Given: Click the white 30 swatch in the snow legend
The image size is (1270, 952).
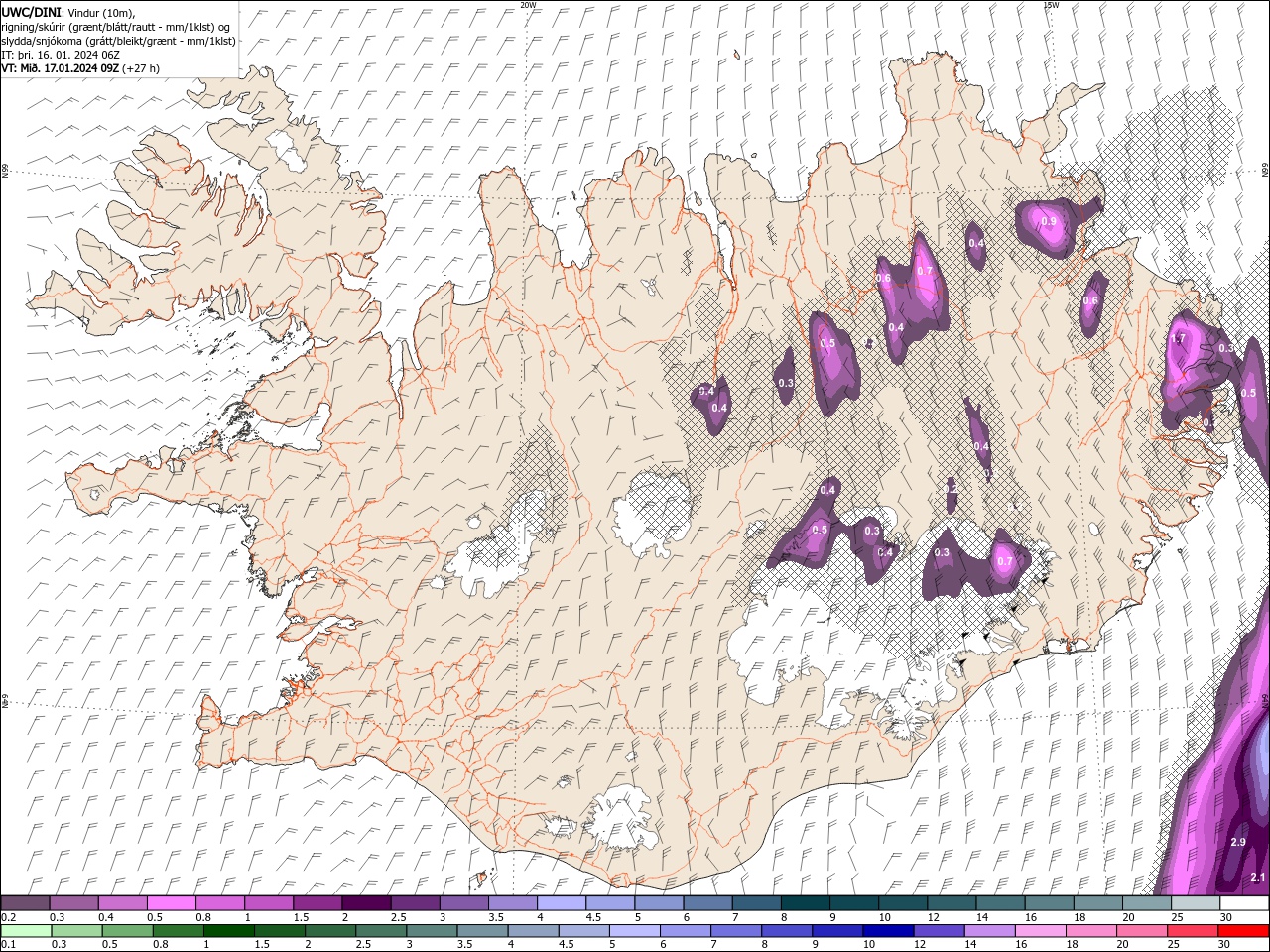Looking at the screenshot, I should [1244, 903].
